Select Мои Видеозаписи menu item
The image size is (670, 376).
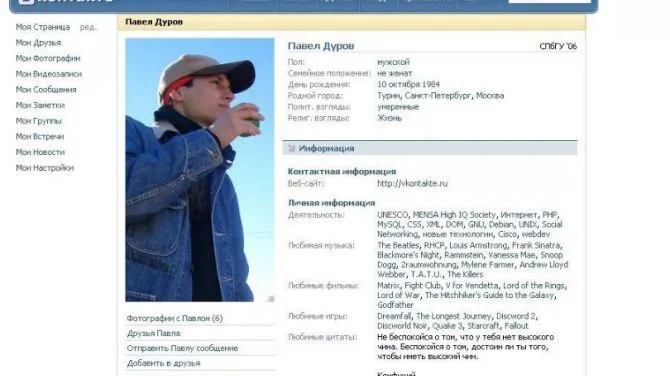(x=49, y=74)
